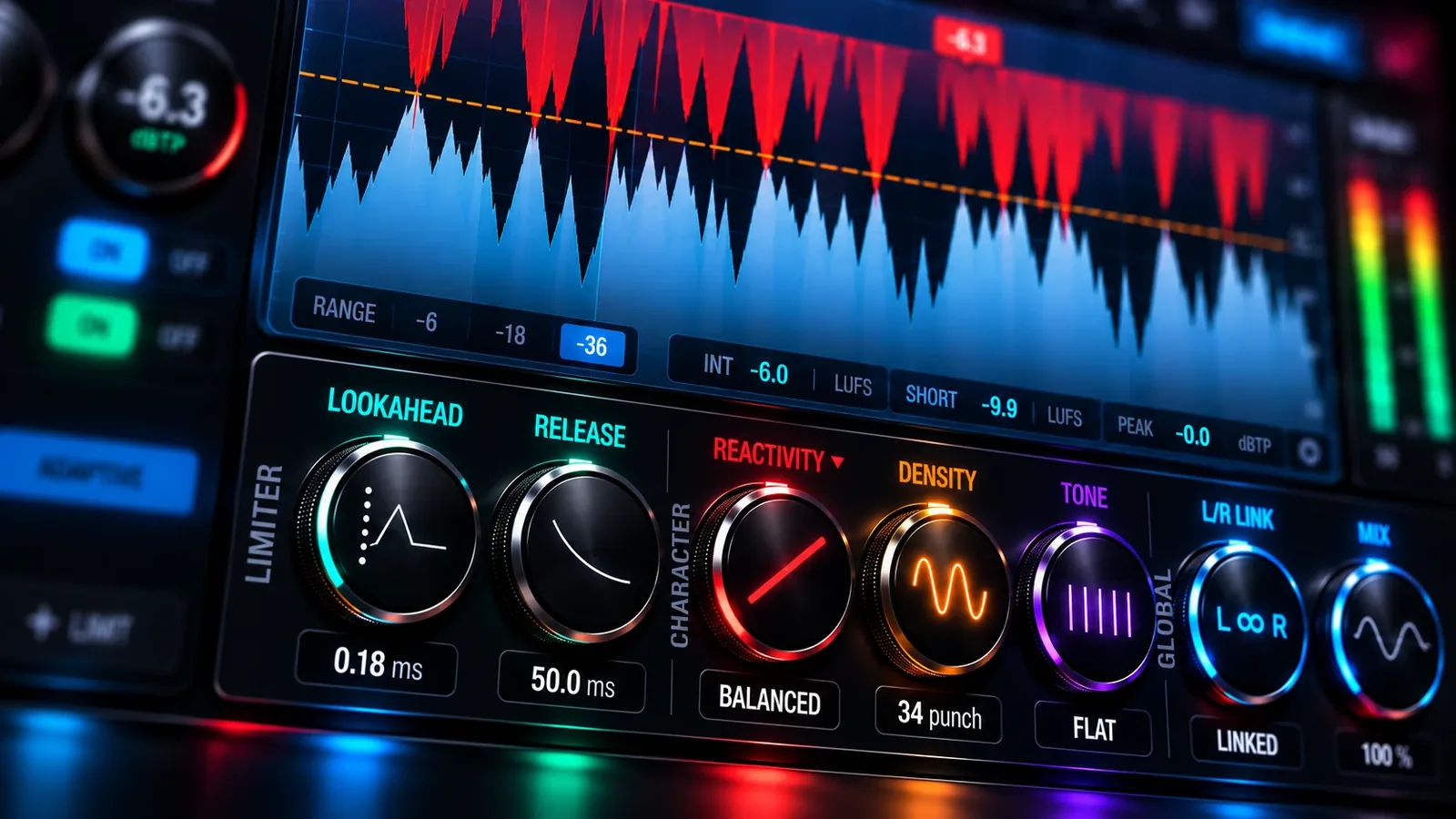Image resolution: width=1456 pixels, height=819 pixels.
Task: Click the L/R LINK label
Action: [x=1238, y=515]
